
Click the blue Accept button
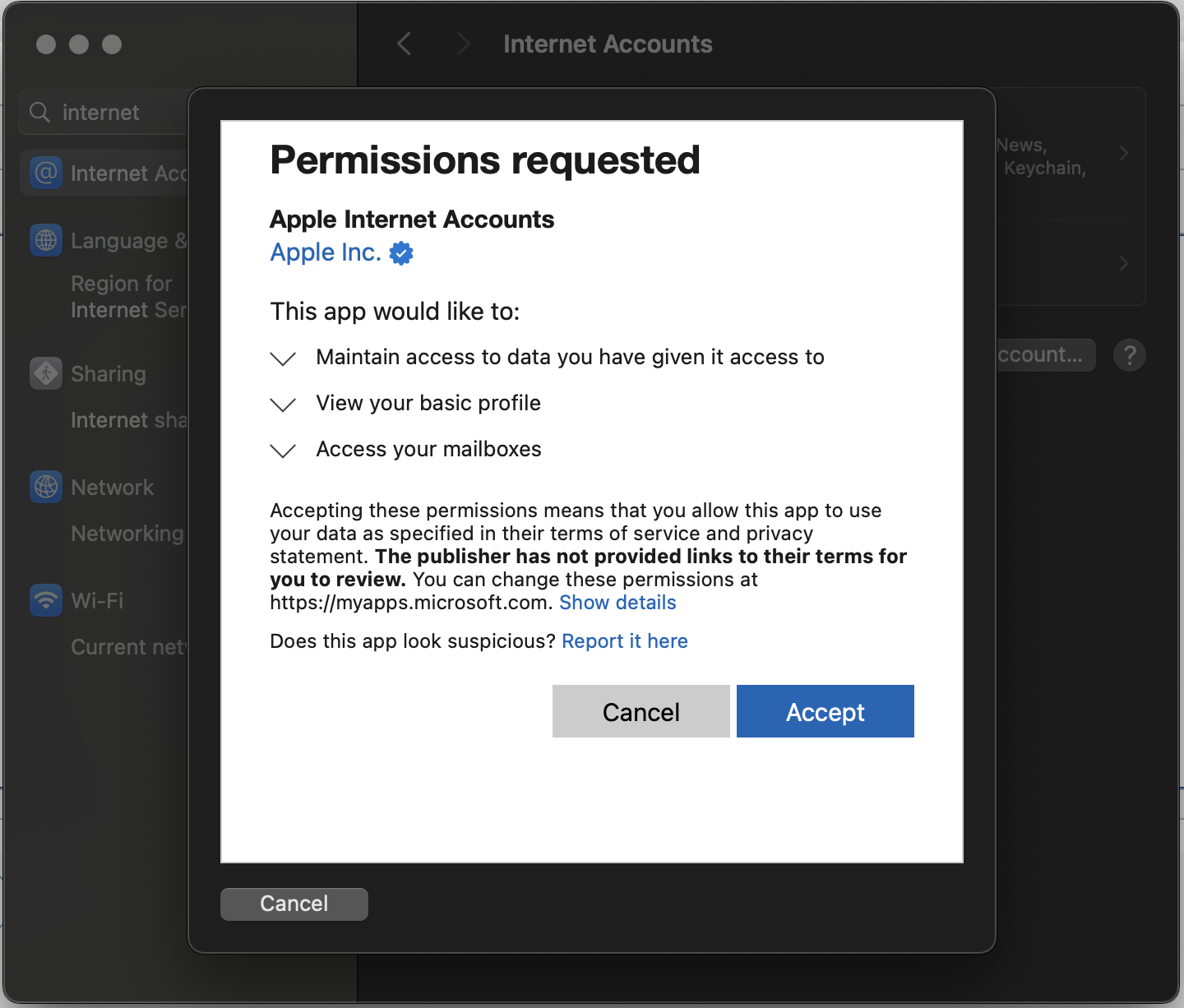[x=825, y=711]
